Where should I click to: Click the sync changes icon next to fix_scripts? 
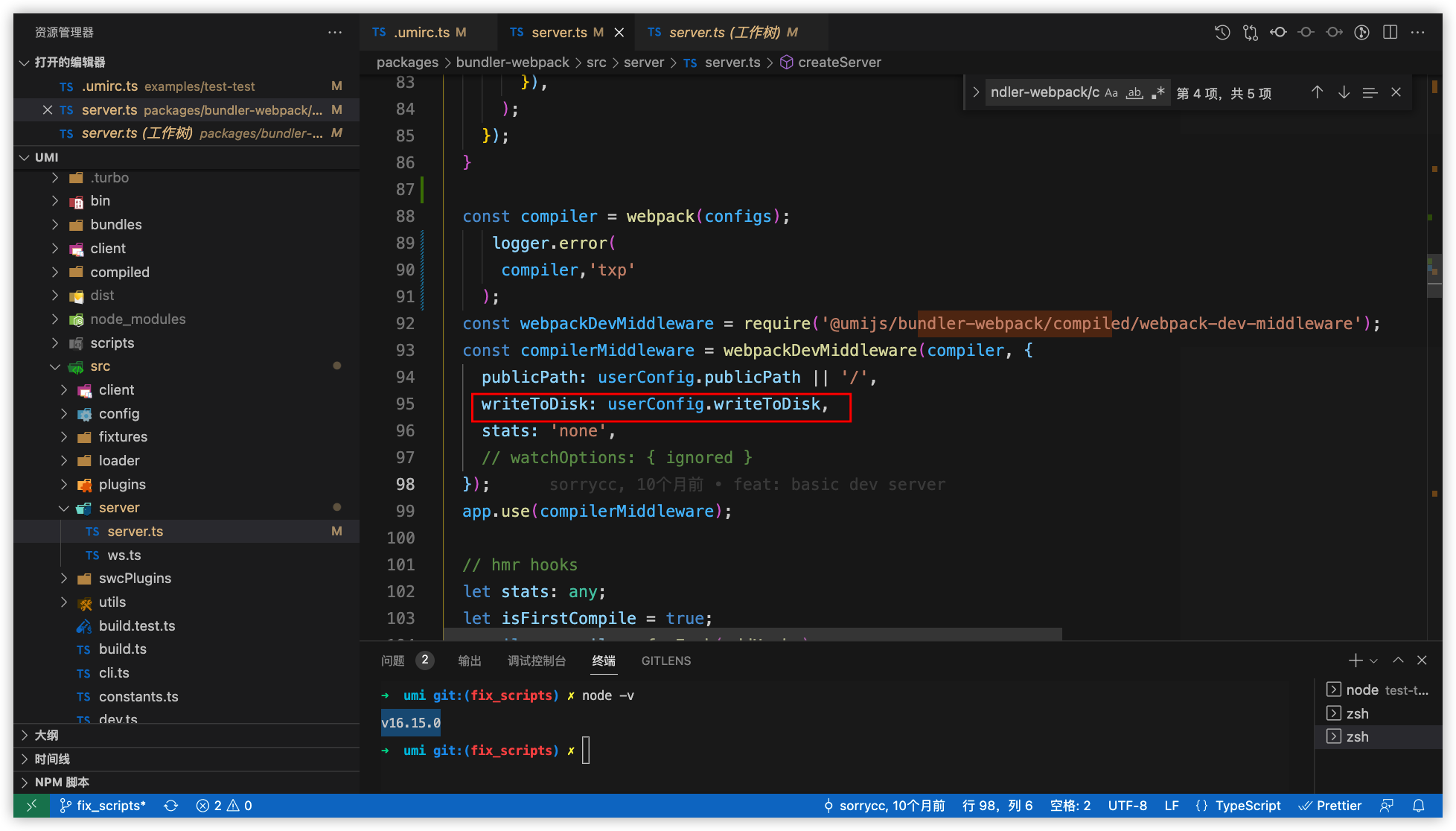pyautogui.click(x=171, y=805)
